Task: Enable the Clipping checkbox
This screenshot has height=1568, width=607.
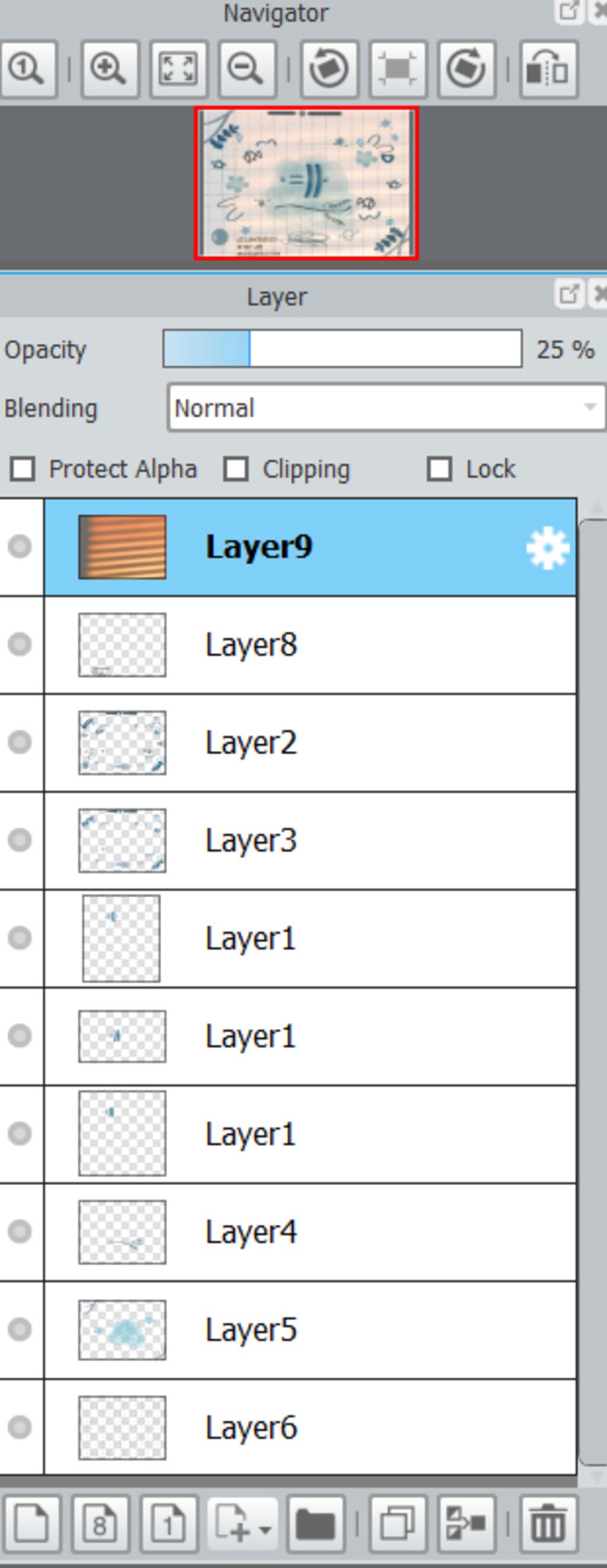Action: pyautogui.click(x=237, y=469)
